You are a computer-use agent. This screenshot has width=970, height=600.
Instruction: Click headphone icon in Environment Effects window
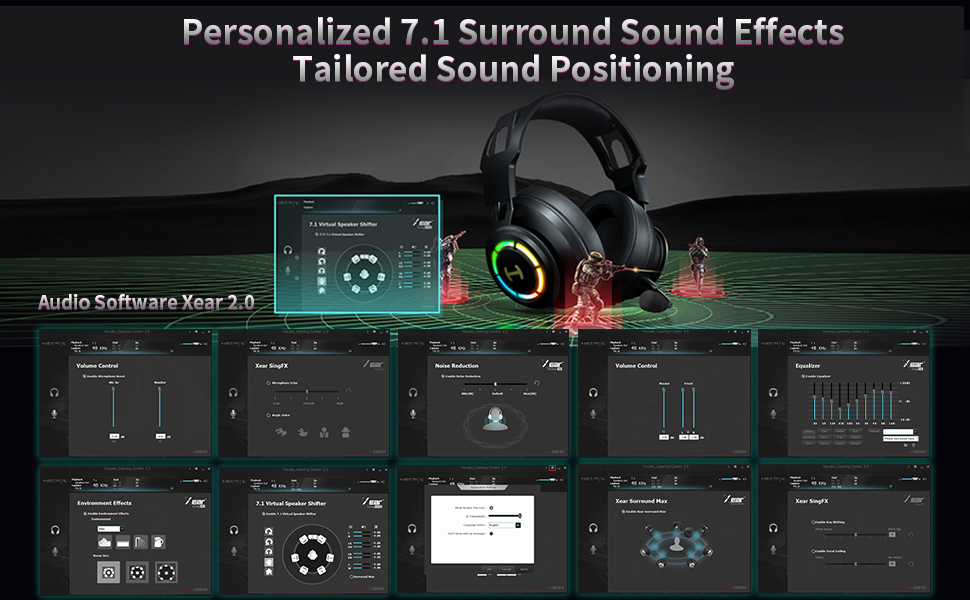[54, 529]
